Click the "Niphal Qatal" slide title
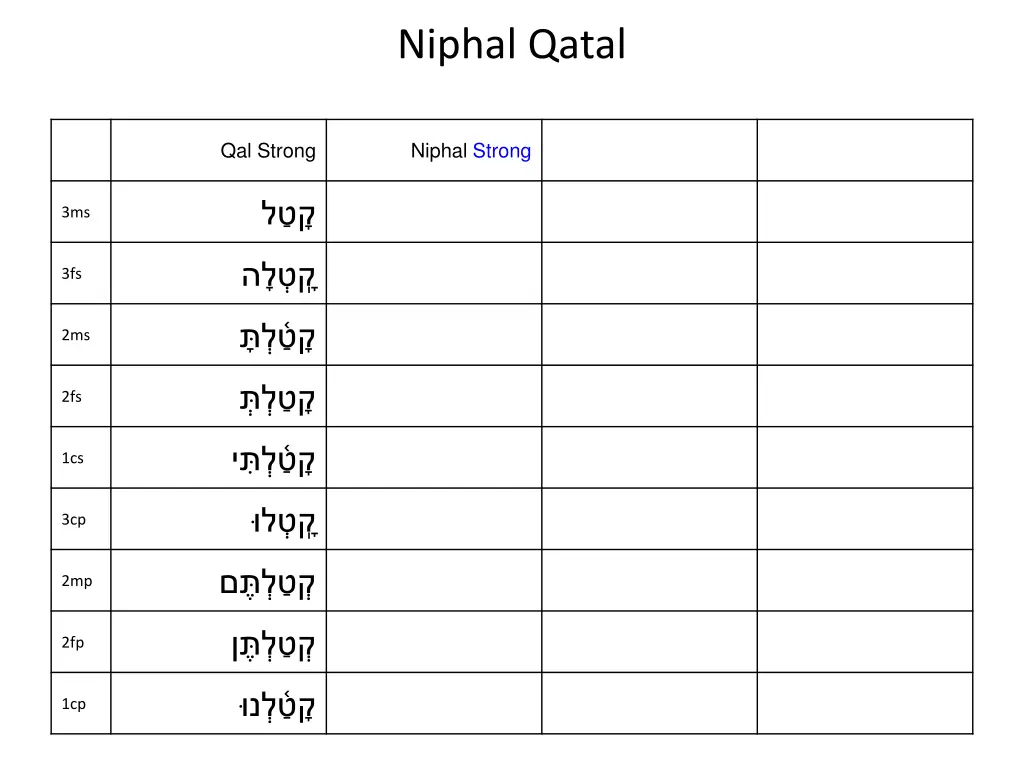1024x768 pixels. coord(512,45)
